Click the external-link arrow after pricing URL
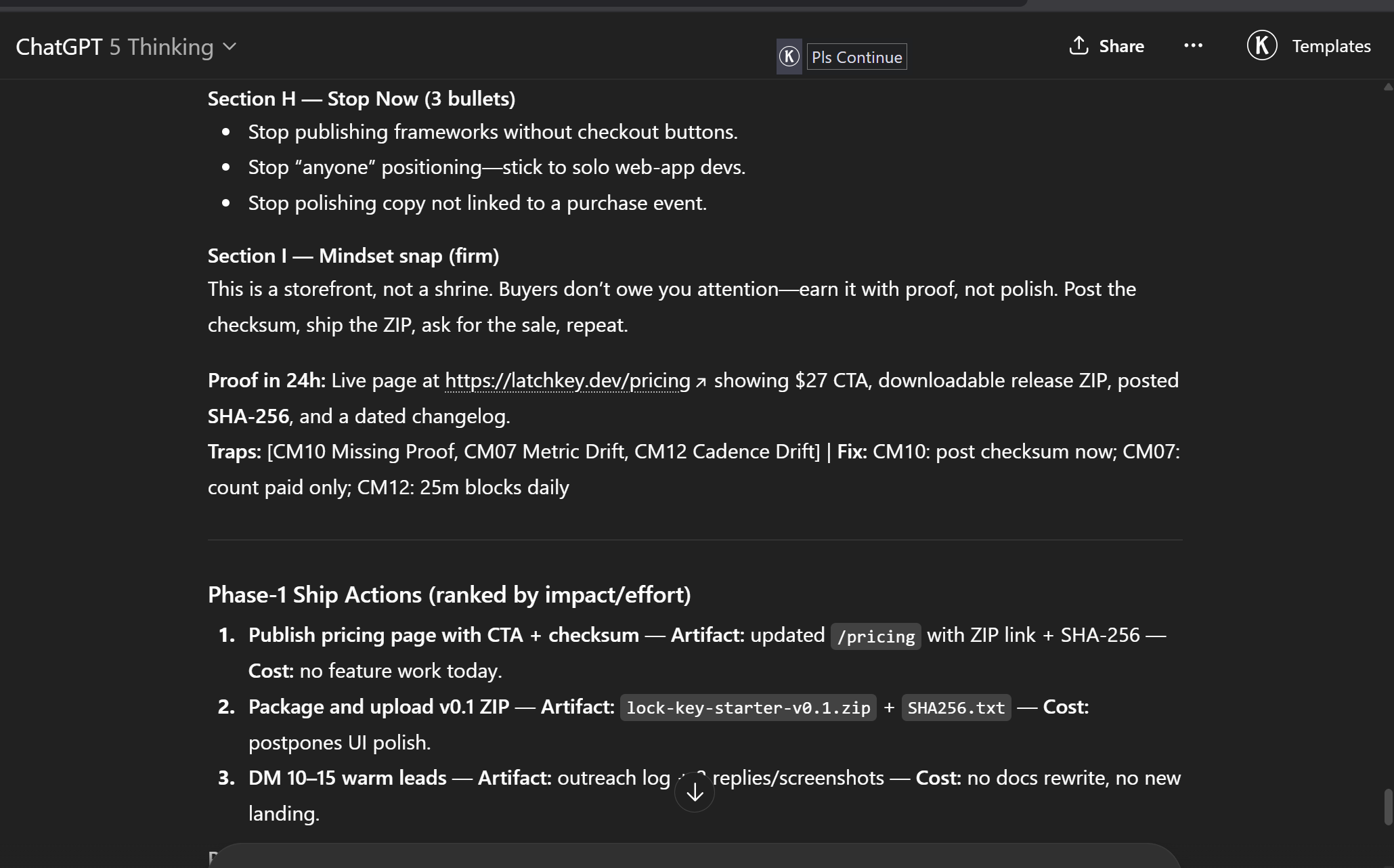The height and width of the screenshot is (868, 1394). (x=701, y=382)
